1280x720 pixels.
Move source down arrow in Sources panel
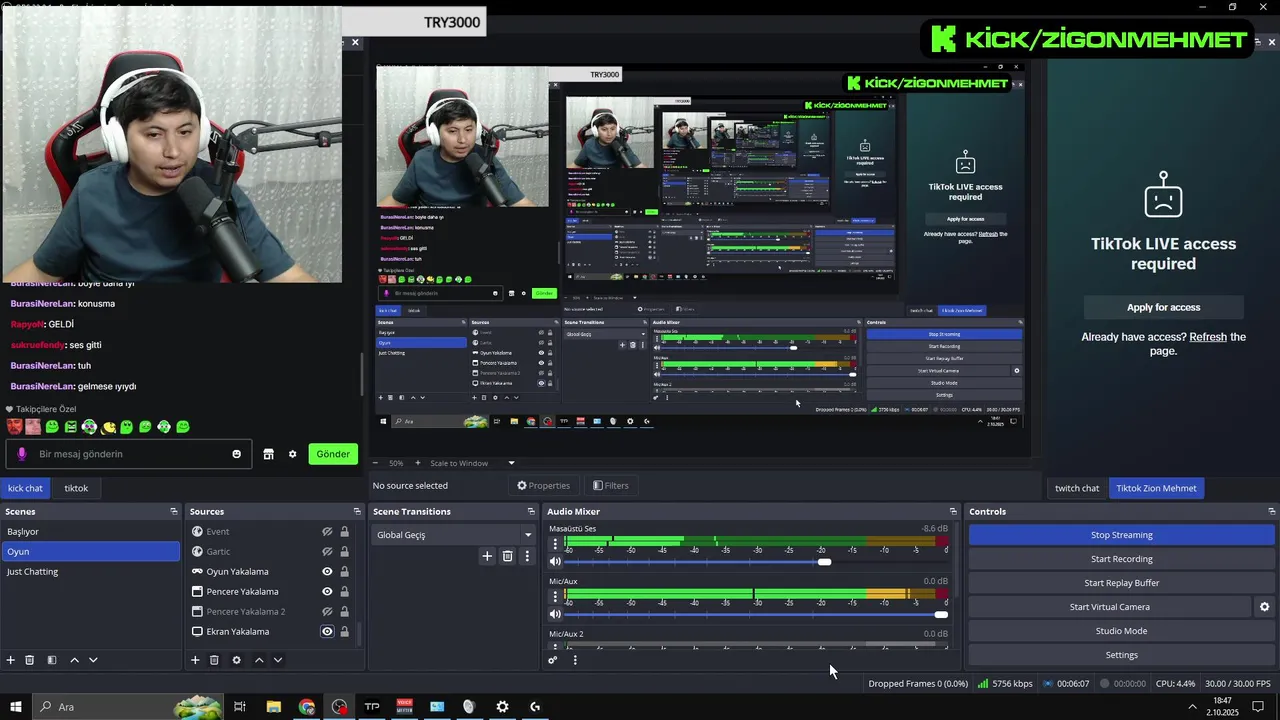(x=278, y=660)
